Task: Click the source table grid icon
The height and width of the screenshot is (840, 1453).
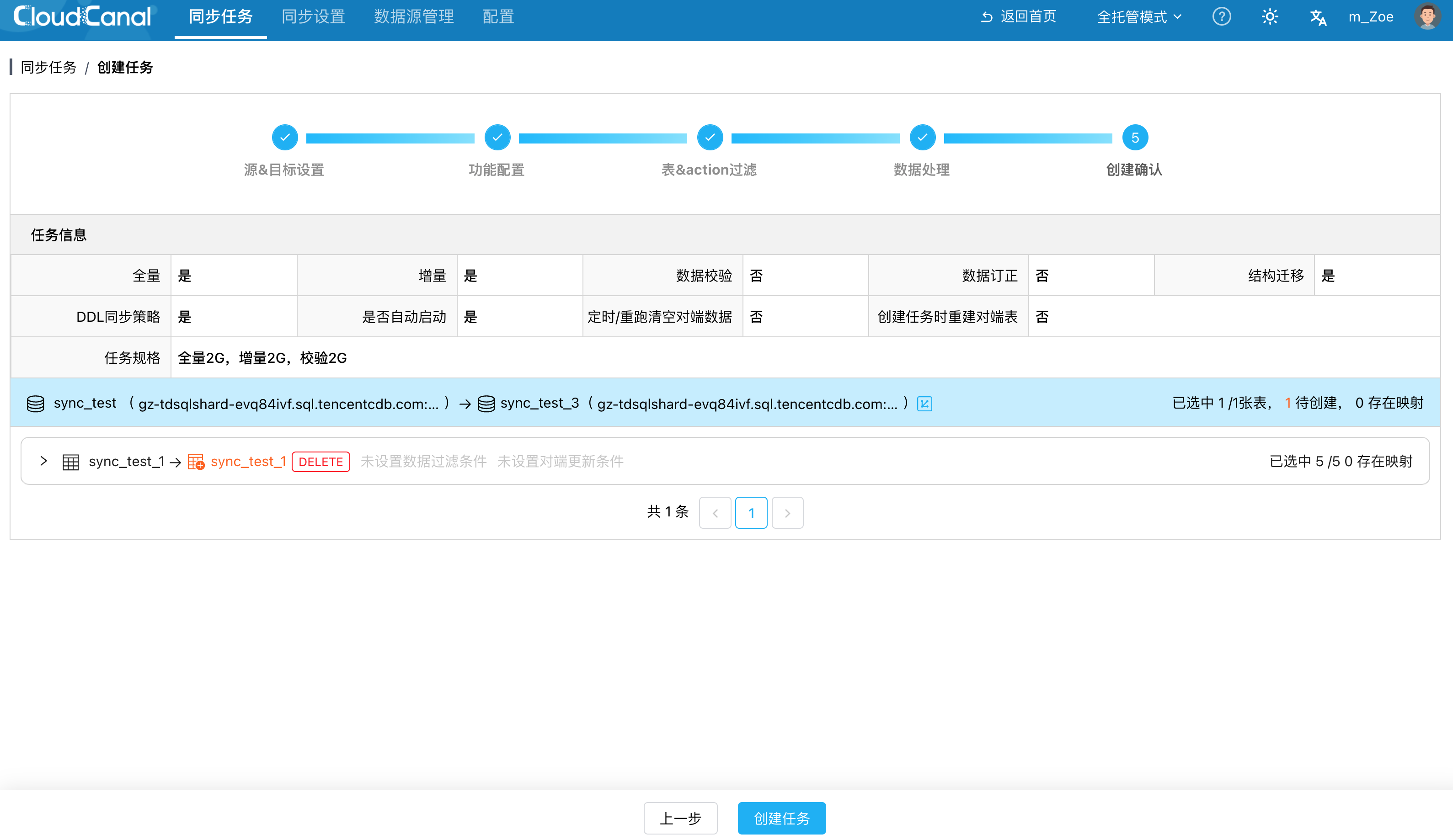Action: 70,462
